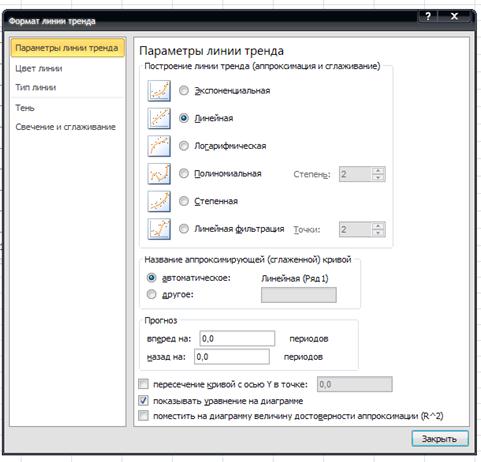Screen dimensions: 481x462
Task: Decrease the Точки spinner value
Action: click(x=378, y=233)
